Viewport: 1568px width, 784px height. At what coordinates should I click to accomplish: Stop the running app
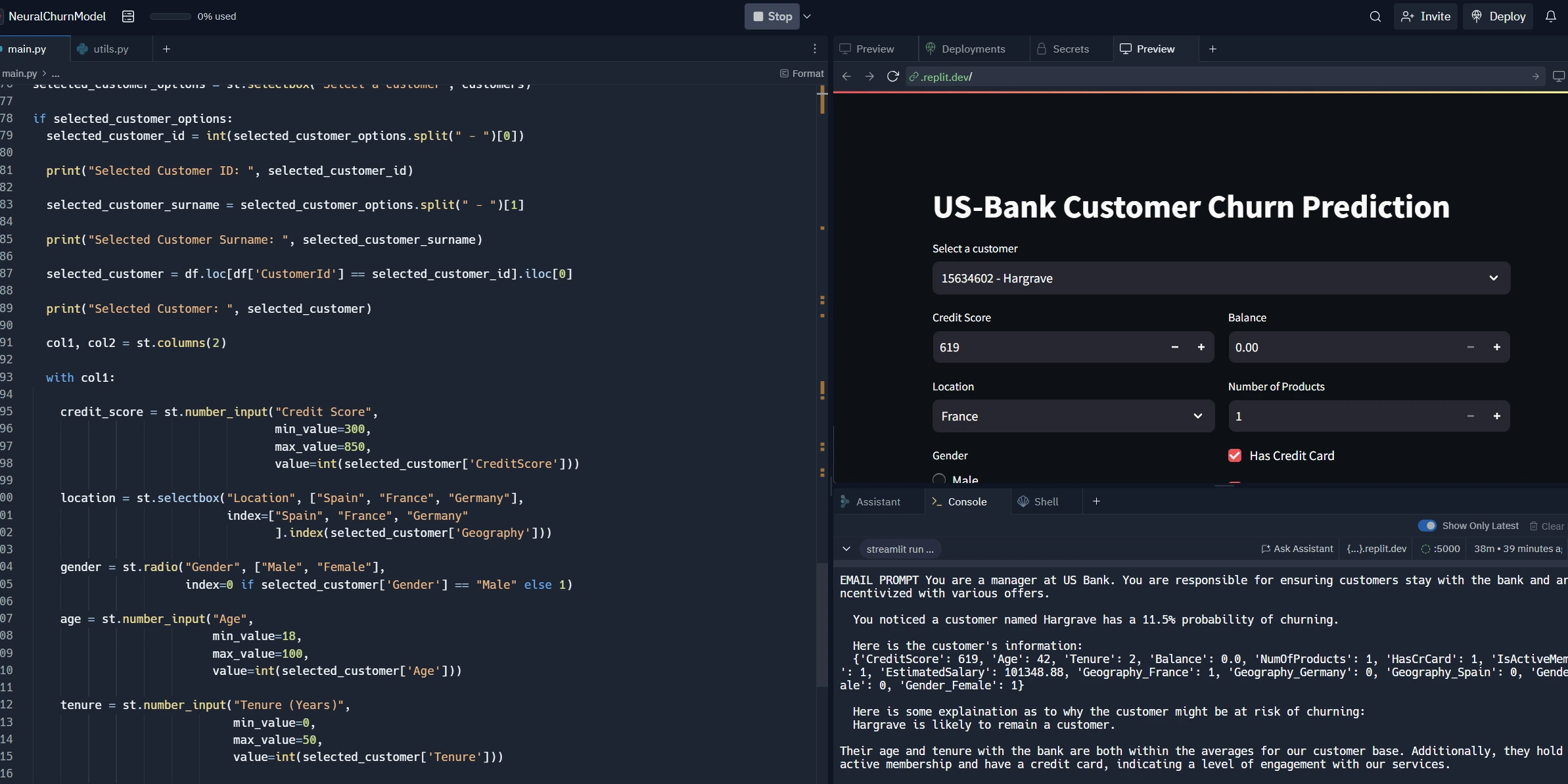click(772, 16)
